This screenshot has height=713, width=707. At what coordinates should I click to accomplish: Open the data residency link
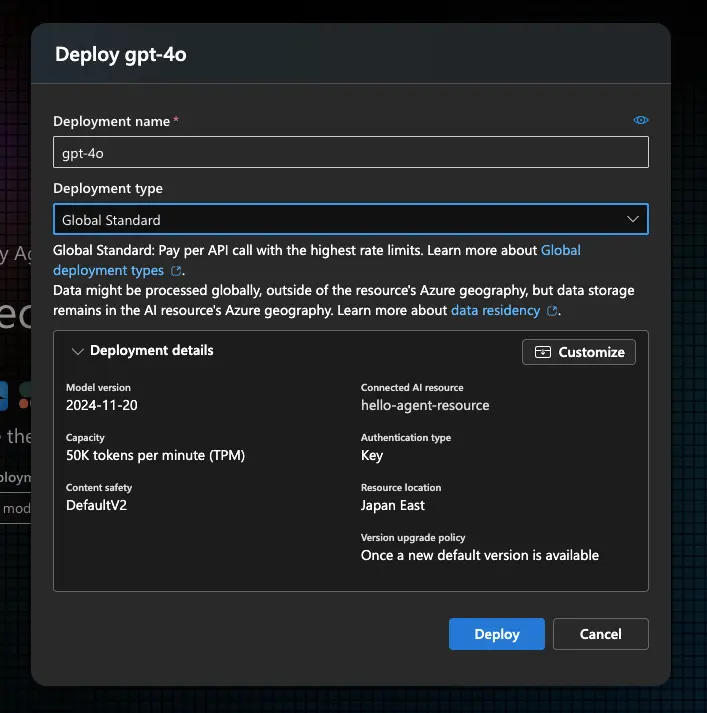click(x=496, y=311)
